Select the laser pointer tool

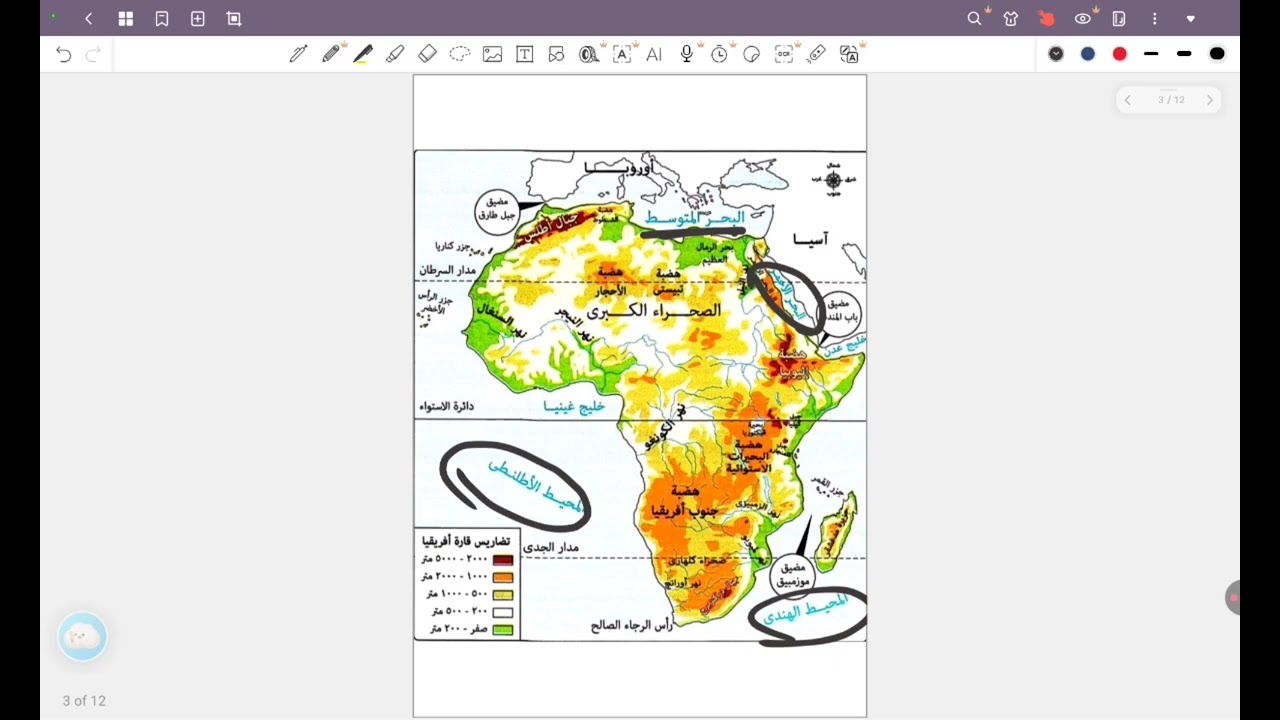click(816, 55)
